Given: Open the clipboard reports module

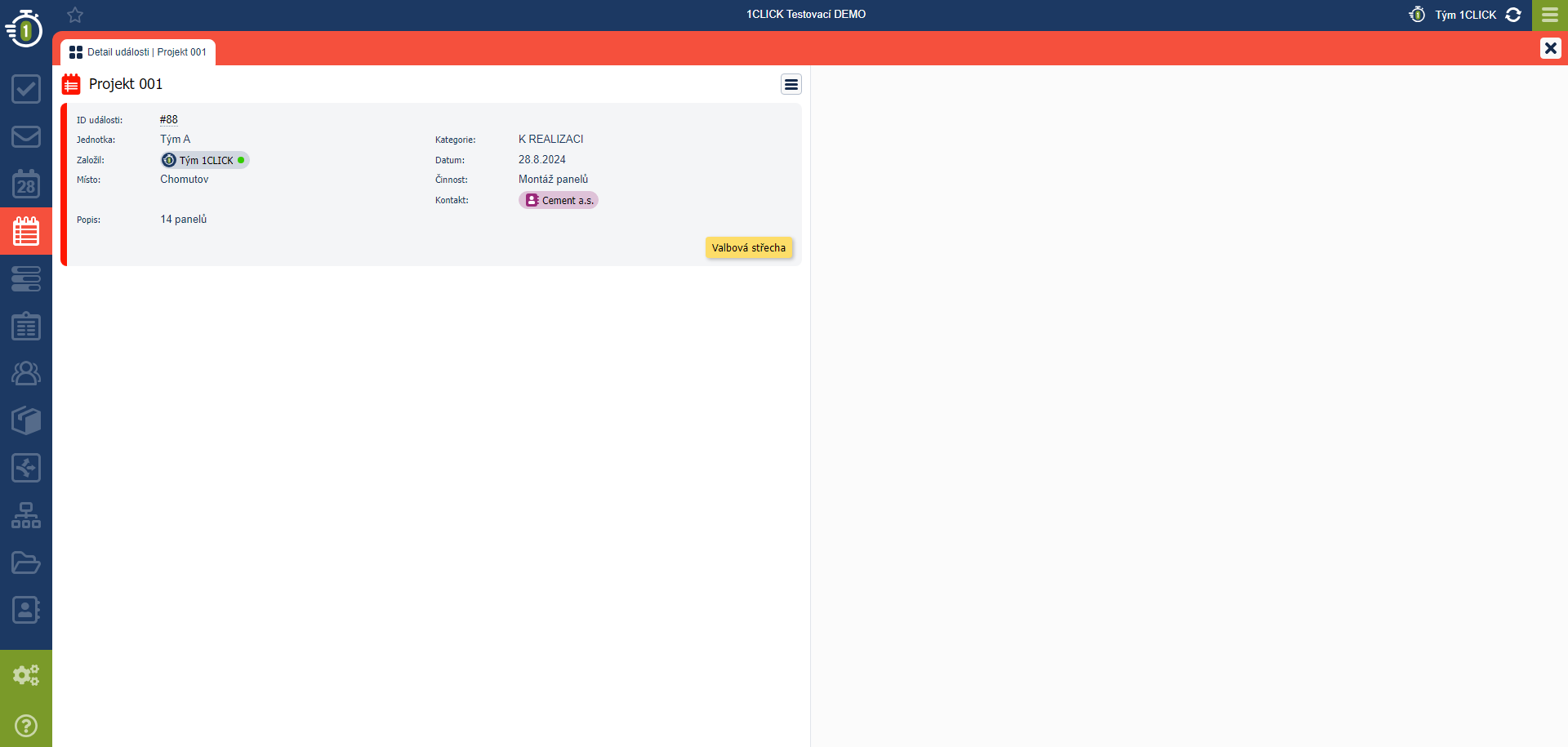Looking at the screenshot, I should [x=26, y=326].
